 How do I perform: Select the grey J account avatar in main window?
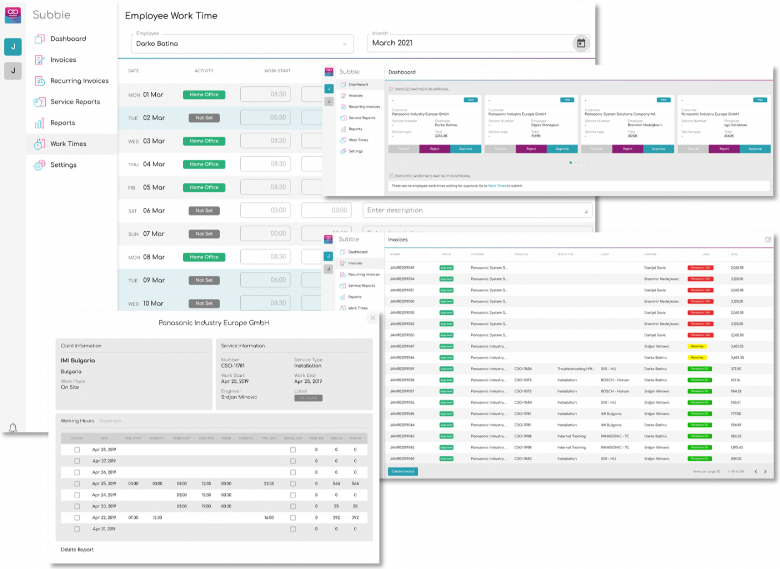[x=13, y=71]
